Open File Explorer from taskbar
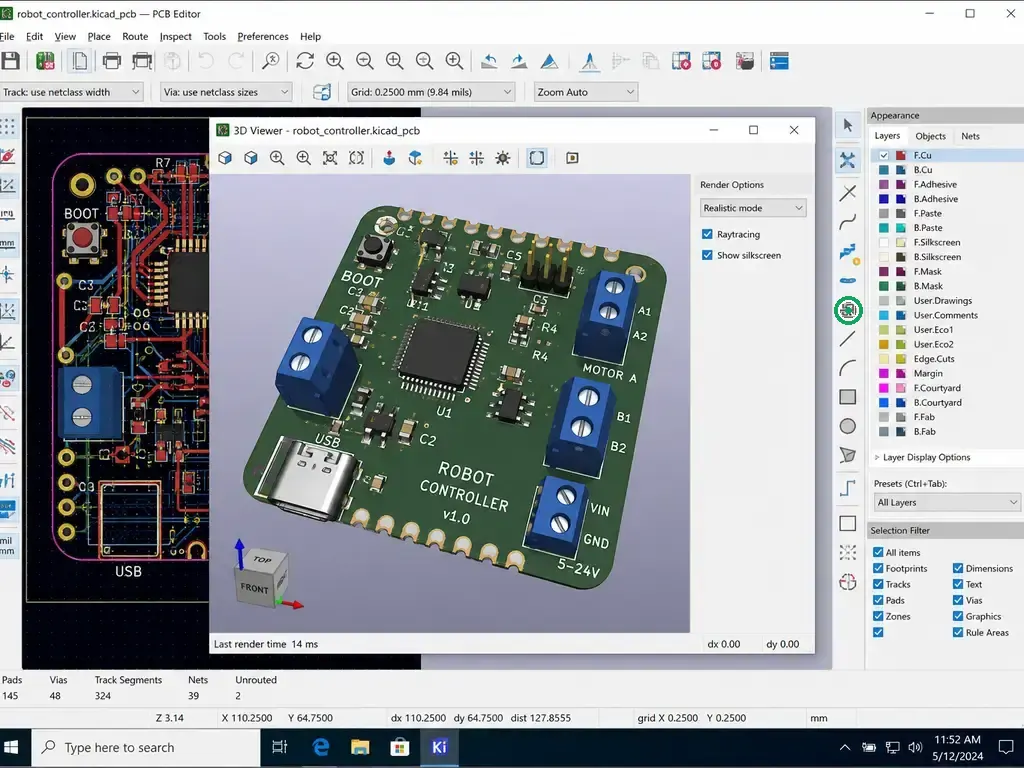1024x768 pixels. (360, 747)
